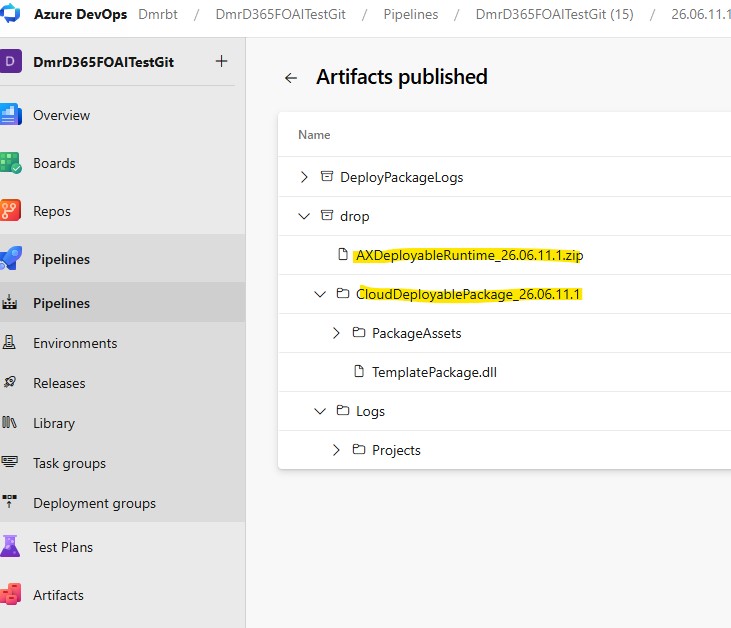The width and height of the screenshot is (731, 628).
Task: Expand the Projects folder
Action: (x=336, y=450)
